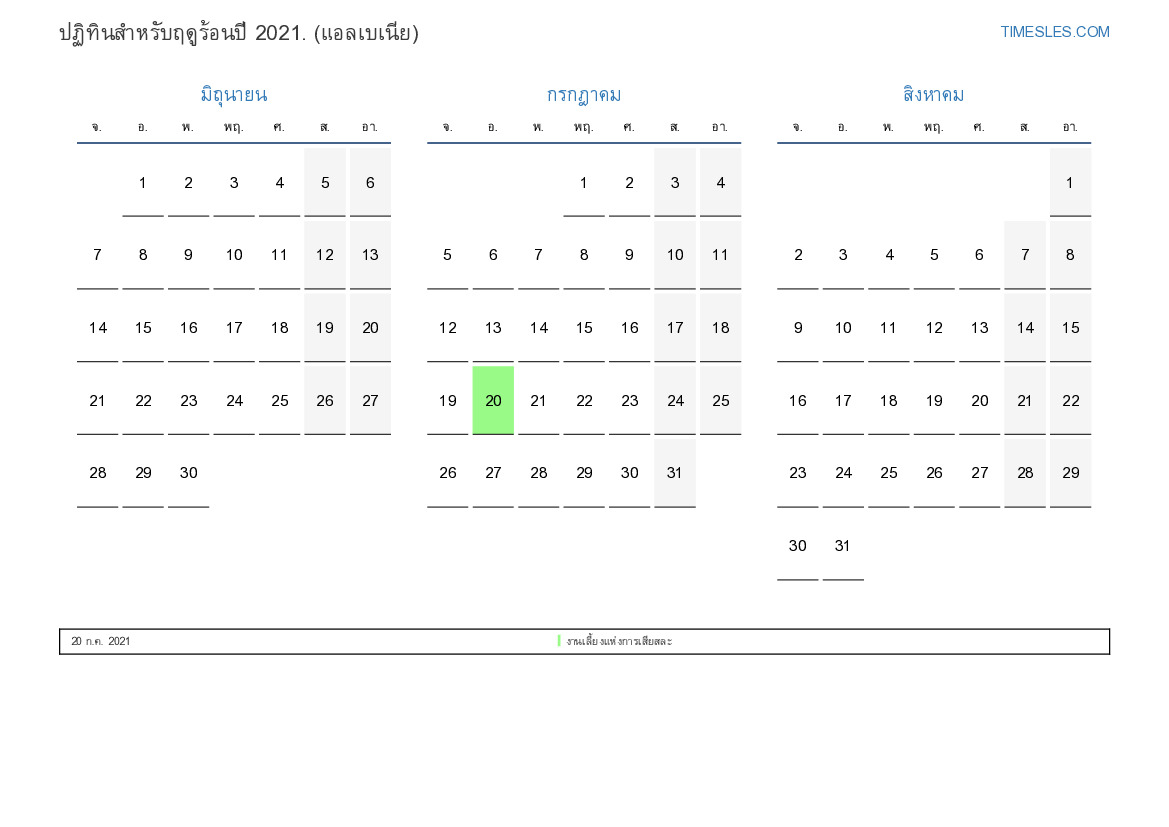Click the สิงหาคม month heading
This screenshot has height=827, width=1169.
[933, 95]
